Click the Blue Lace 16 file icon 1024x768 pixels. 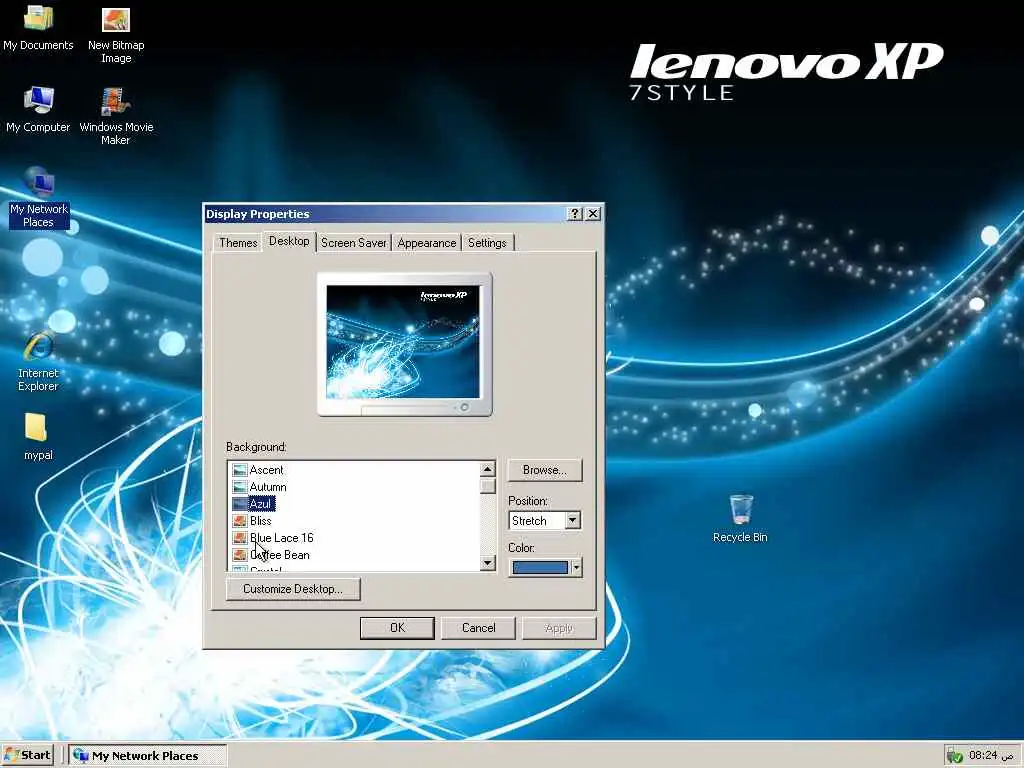click(240, 537)
